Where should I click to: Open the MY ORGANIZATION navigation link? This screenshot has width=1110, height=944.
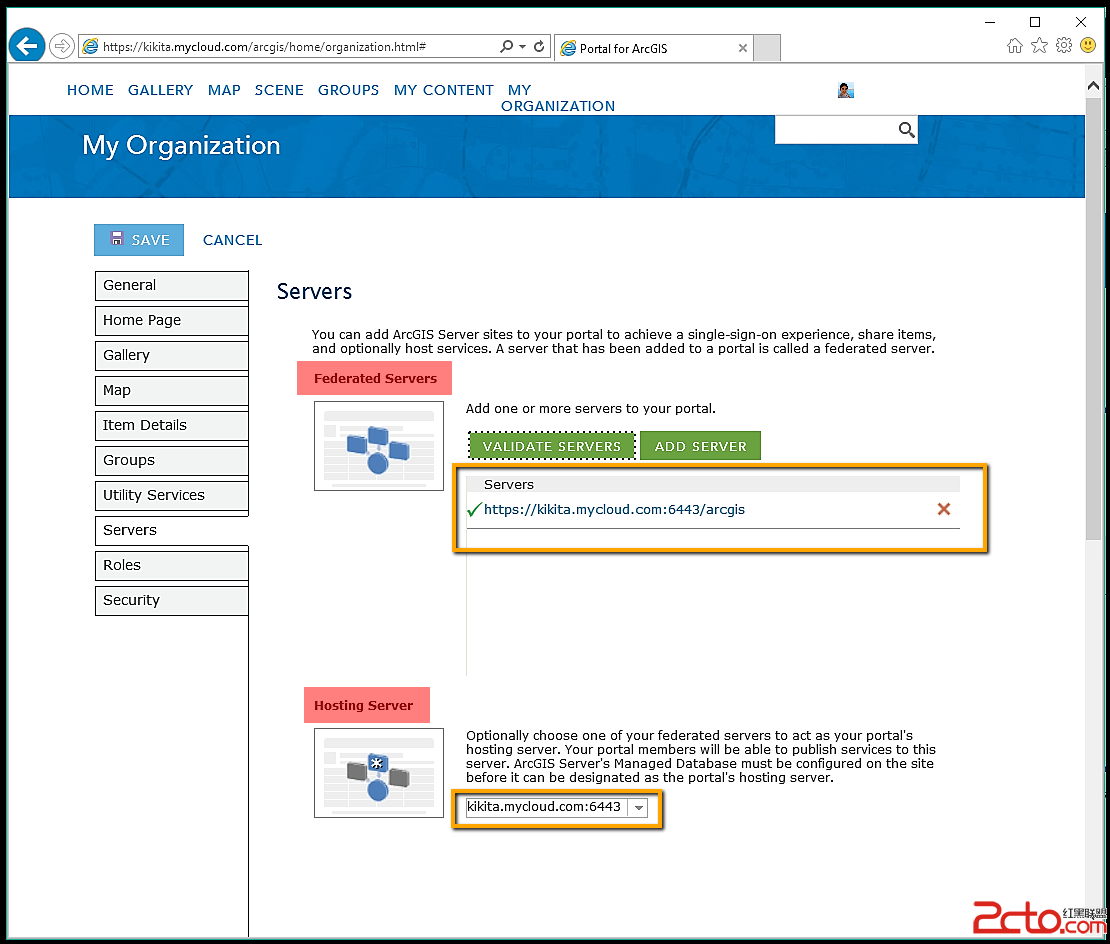[558, 98]
